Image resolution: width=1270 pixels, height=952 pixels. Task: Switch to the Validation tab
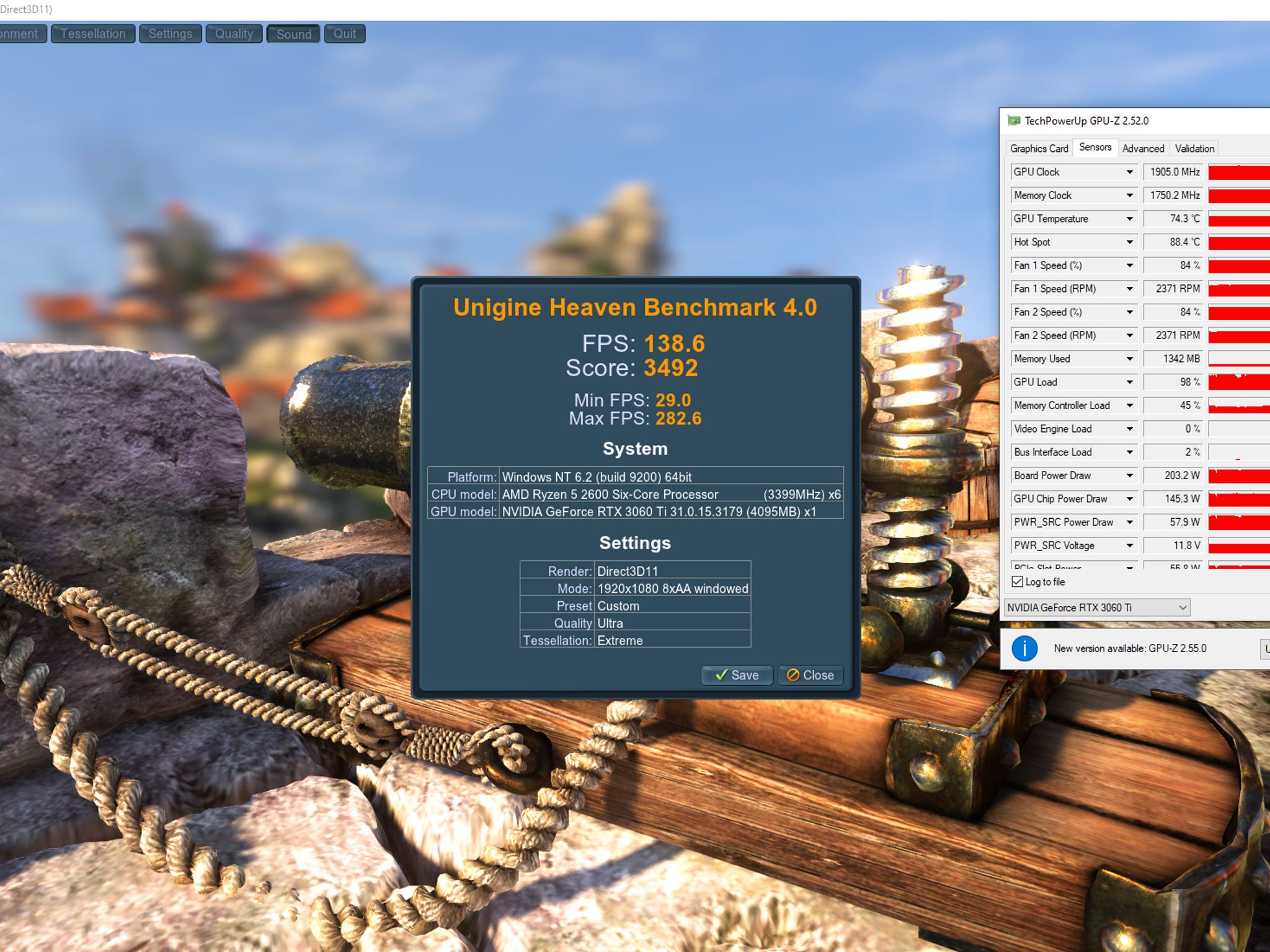coord(1194,149)
